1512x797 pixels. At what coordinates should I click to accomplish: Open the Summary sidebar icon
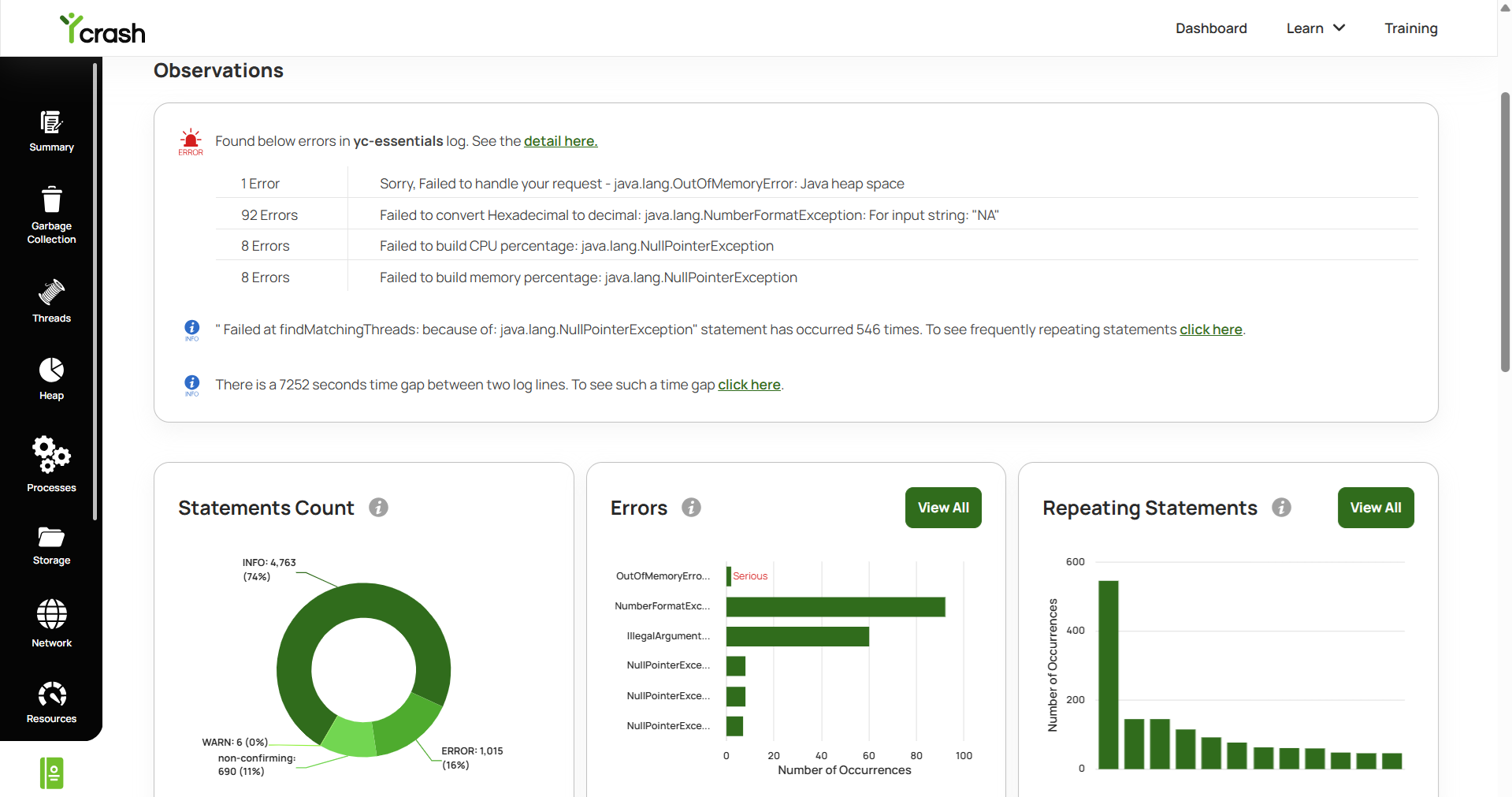tap(51, 123)
